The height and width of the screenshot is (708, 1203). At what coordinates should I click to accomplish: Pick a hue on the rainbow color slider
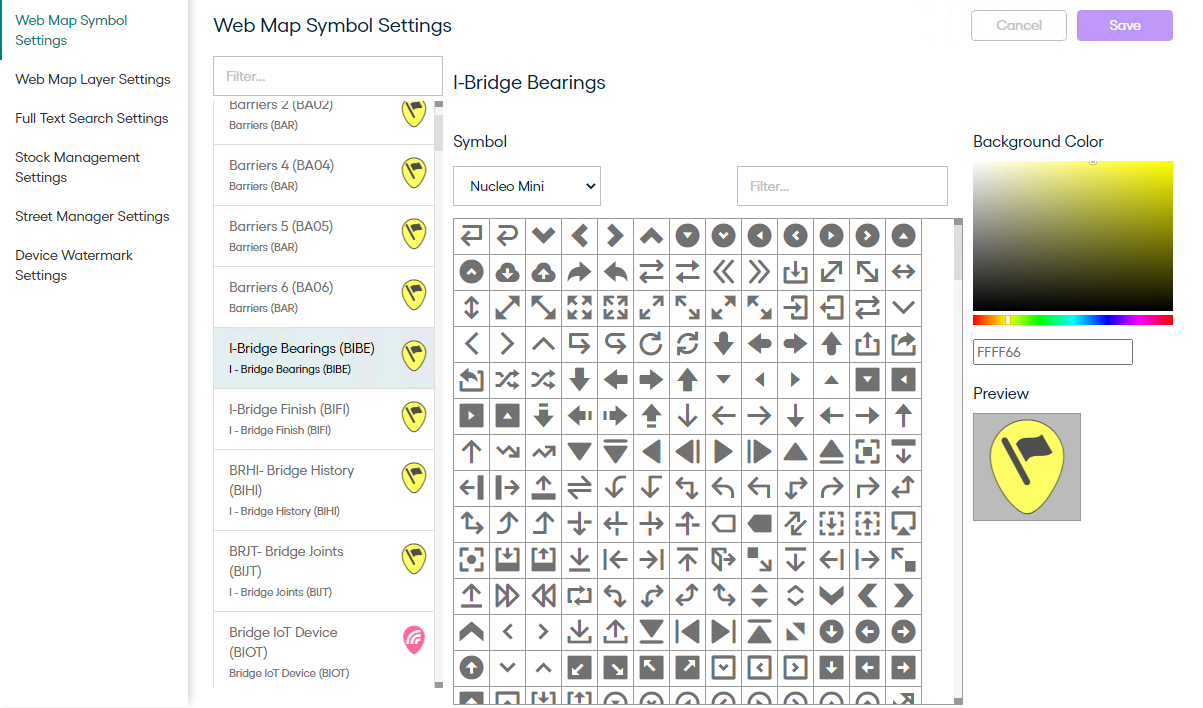click(x=1072, y=319)
